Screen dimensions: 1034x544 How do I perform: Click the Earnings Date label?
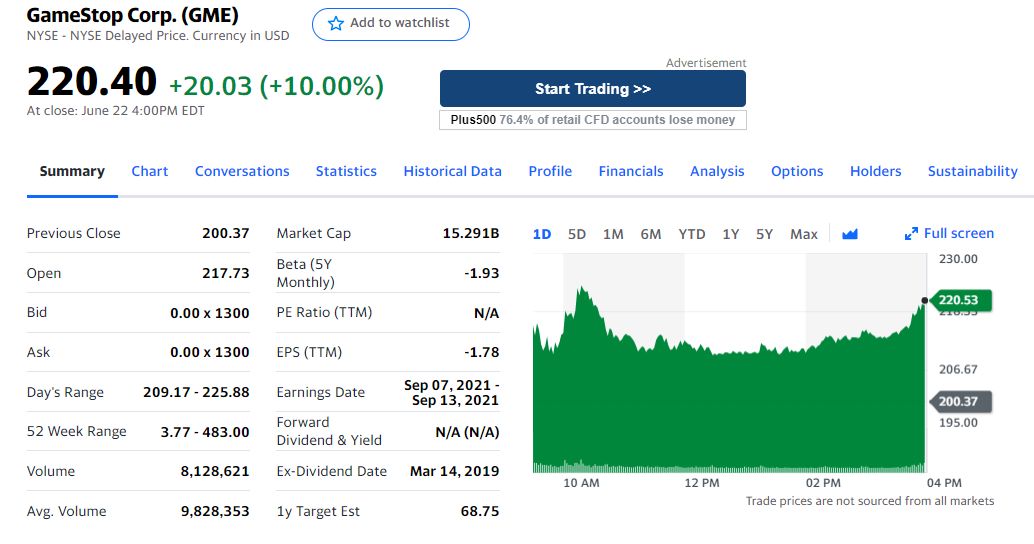tap(320, 392)
